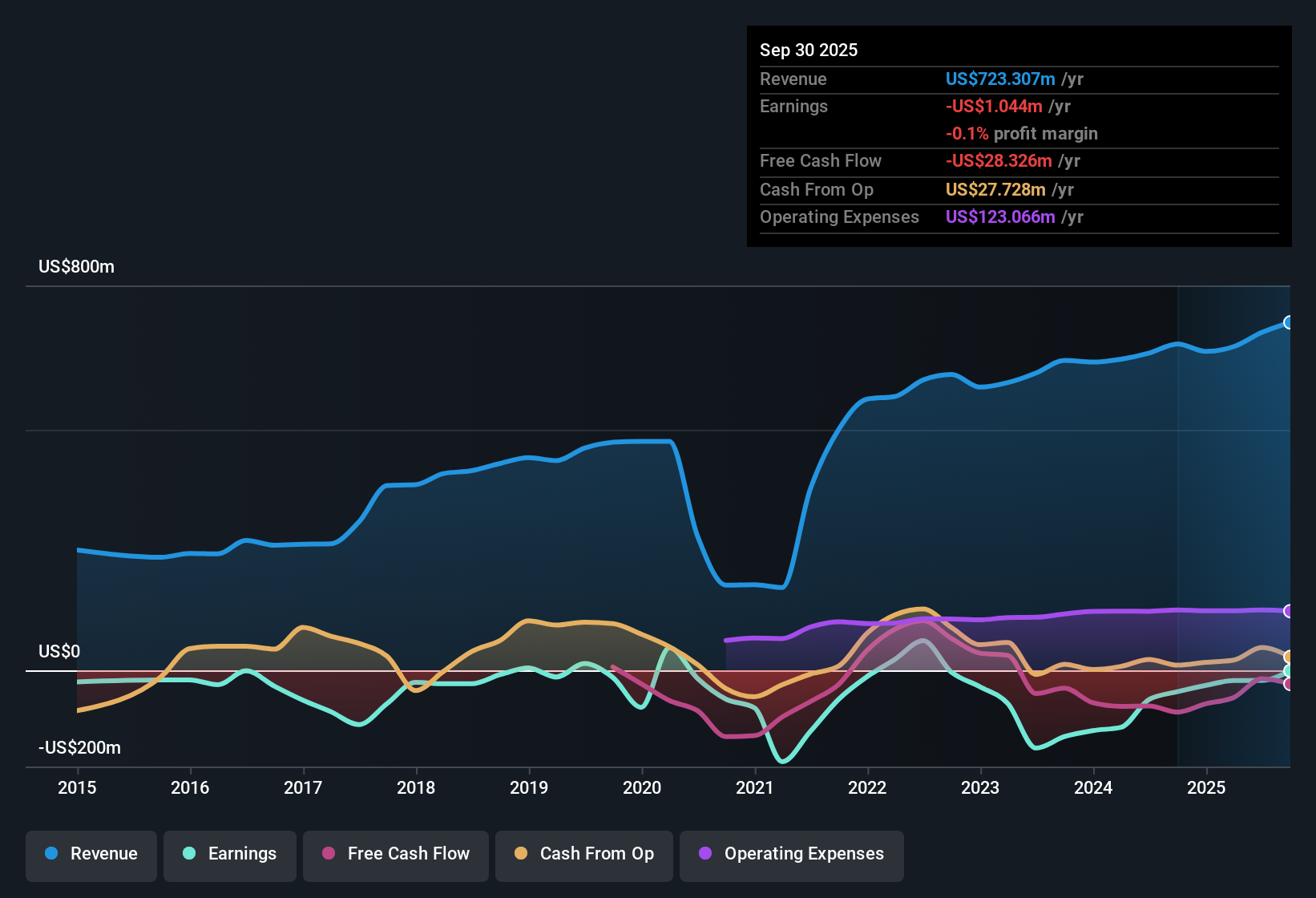The height and width of the screenshot is (898, 1316).
Task: Select the purple Operating Expenses legend dot
Action: 704,855
